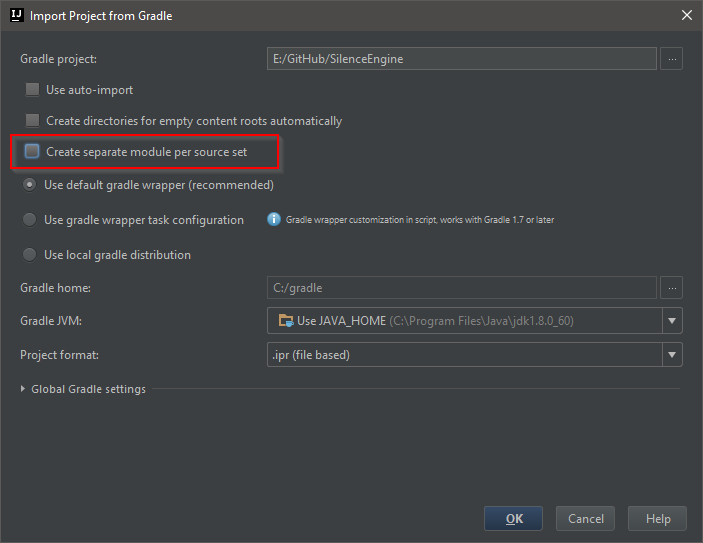Click the blue info icon beside wrapper task configuration
This screenshot has height=543, width=703.
274,219
